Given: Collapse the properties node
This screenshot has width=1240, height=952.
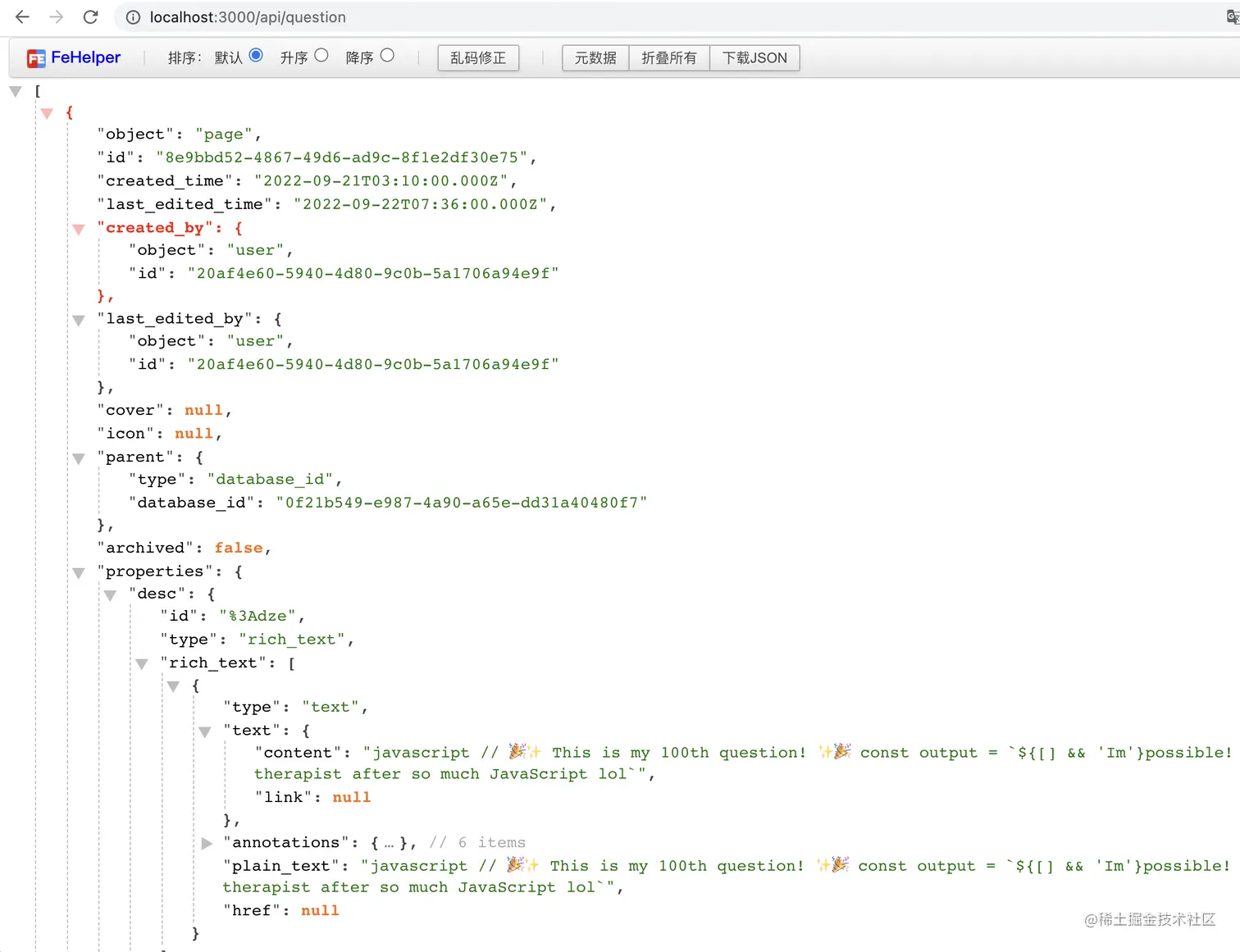Looking at the screenshot, I should pyautogui.click(x=79, y=573).
